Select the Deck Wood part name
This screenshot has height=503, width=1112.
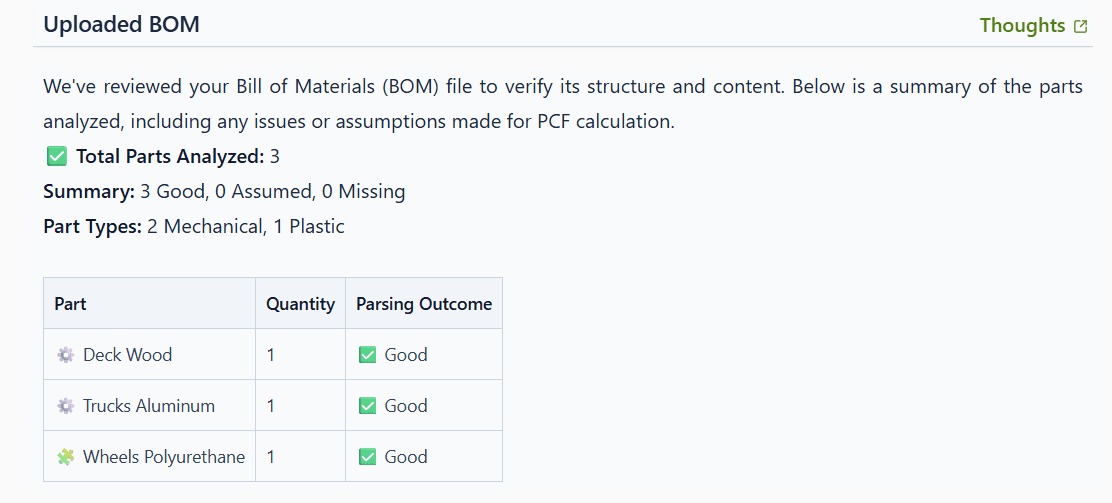[127, 355]
